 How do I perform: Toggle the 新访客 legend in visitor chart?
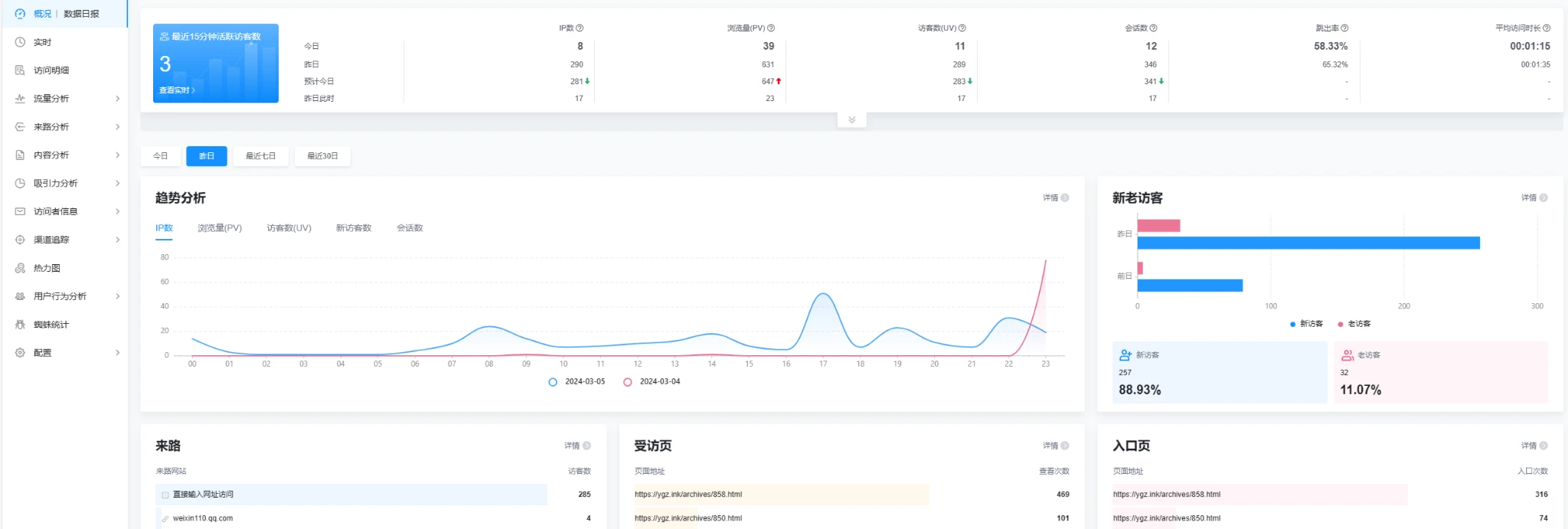[x=1306, y=324]
